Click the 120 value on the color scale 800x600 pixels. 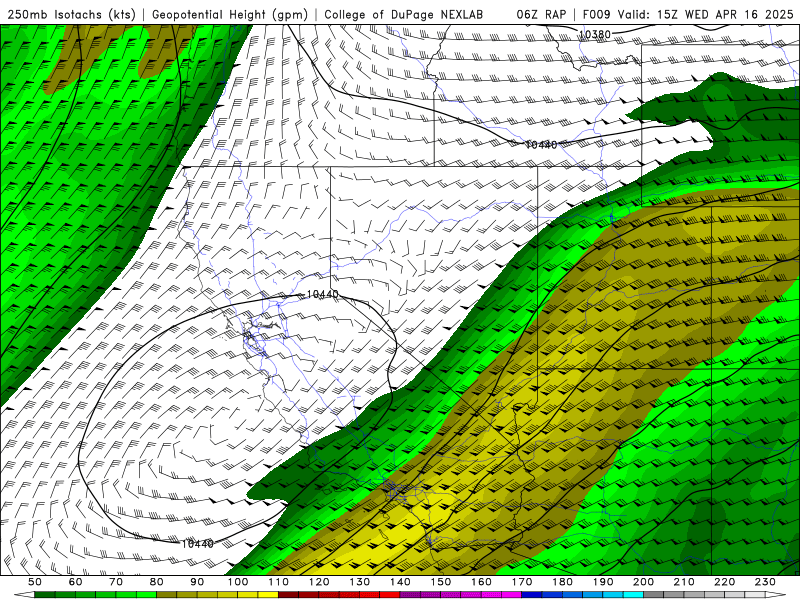pos(319,582)
